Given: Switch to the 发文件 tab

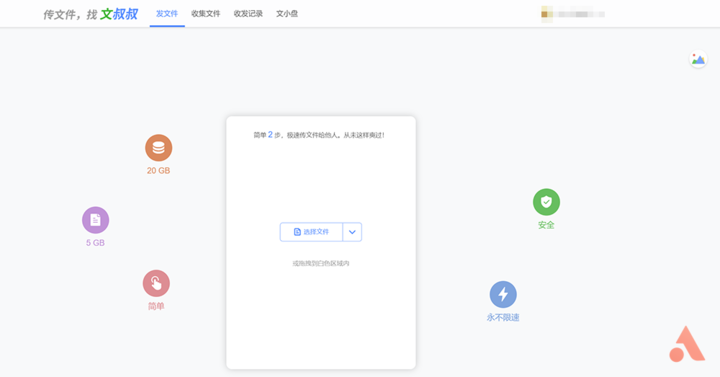Looking at the screenshot, I should pos(167,14).
